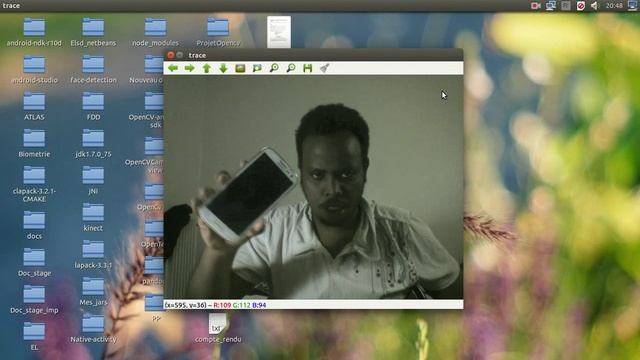Zoom out with the second magnifier icon
The image size is (640, 360).
[291, 68]
